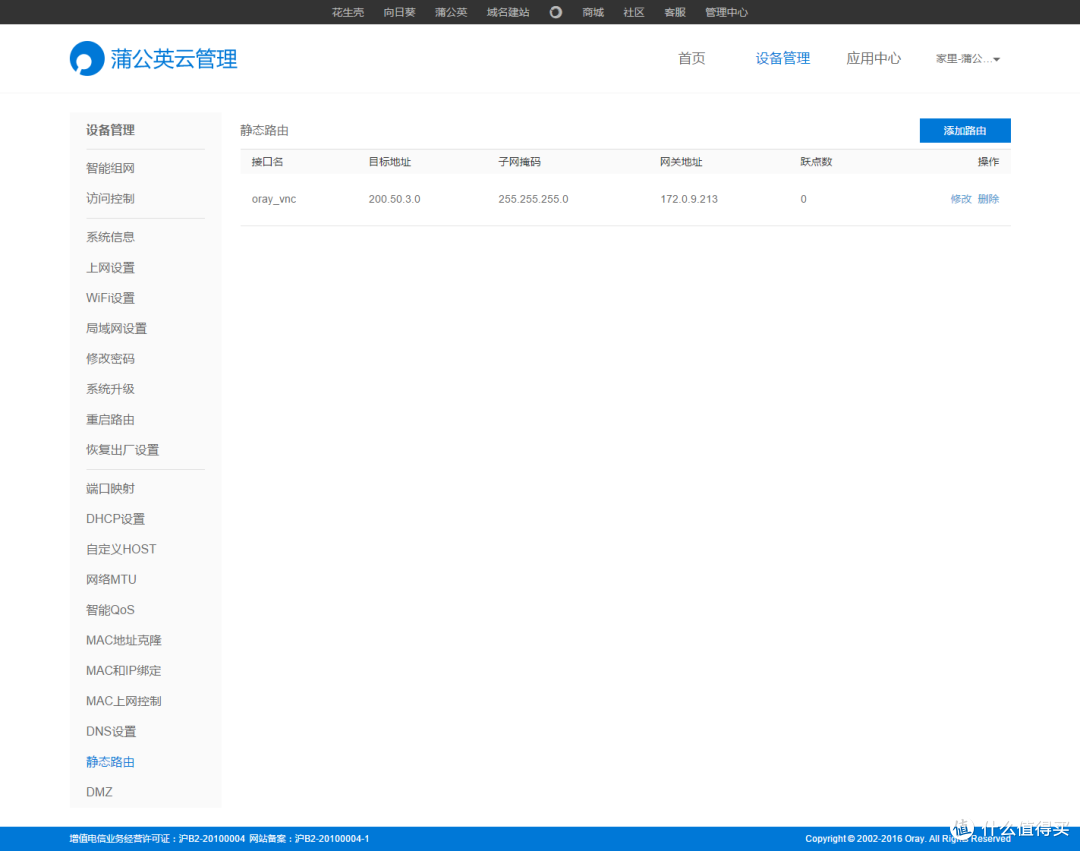Open the 家里-蒲公... account dropdown
The image size is (1080, 851).
click(968, 59)
